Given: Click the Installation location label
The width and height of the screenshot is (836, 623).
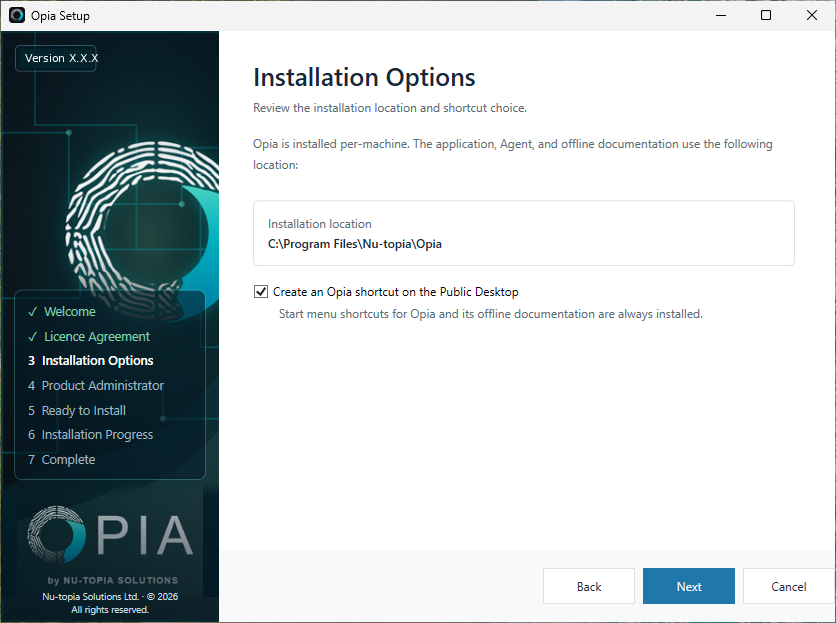Looking at the screenshot, I should [319, 223].
